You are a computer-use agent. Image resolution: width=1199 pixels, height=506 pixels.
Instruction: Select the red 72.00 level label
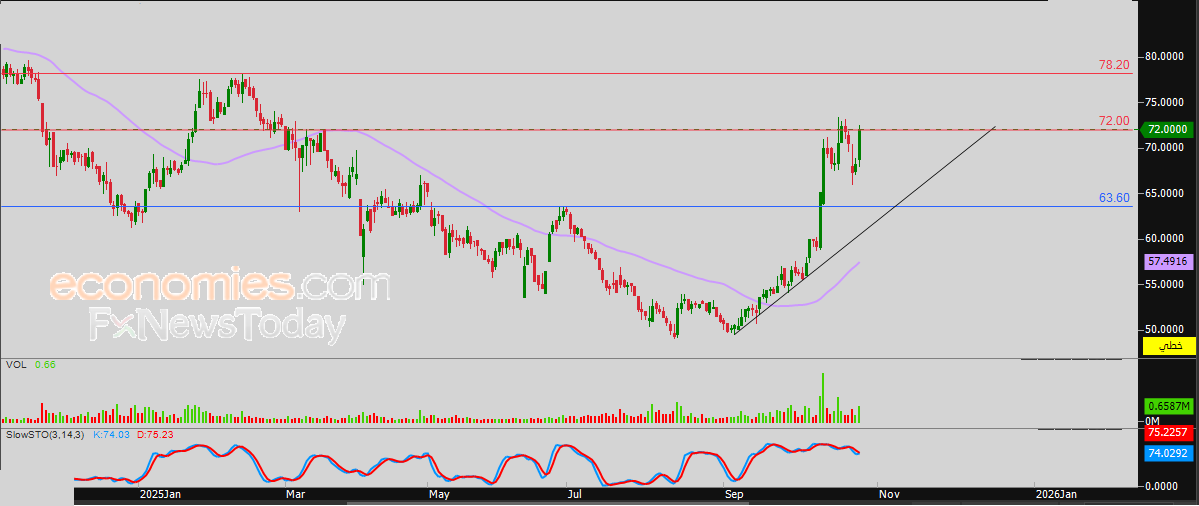click(1113, 121)
